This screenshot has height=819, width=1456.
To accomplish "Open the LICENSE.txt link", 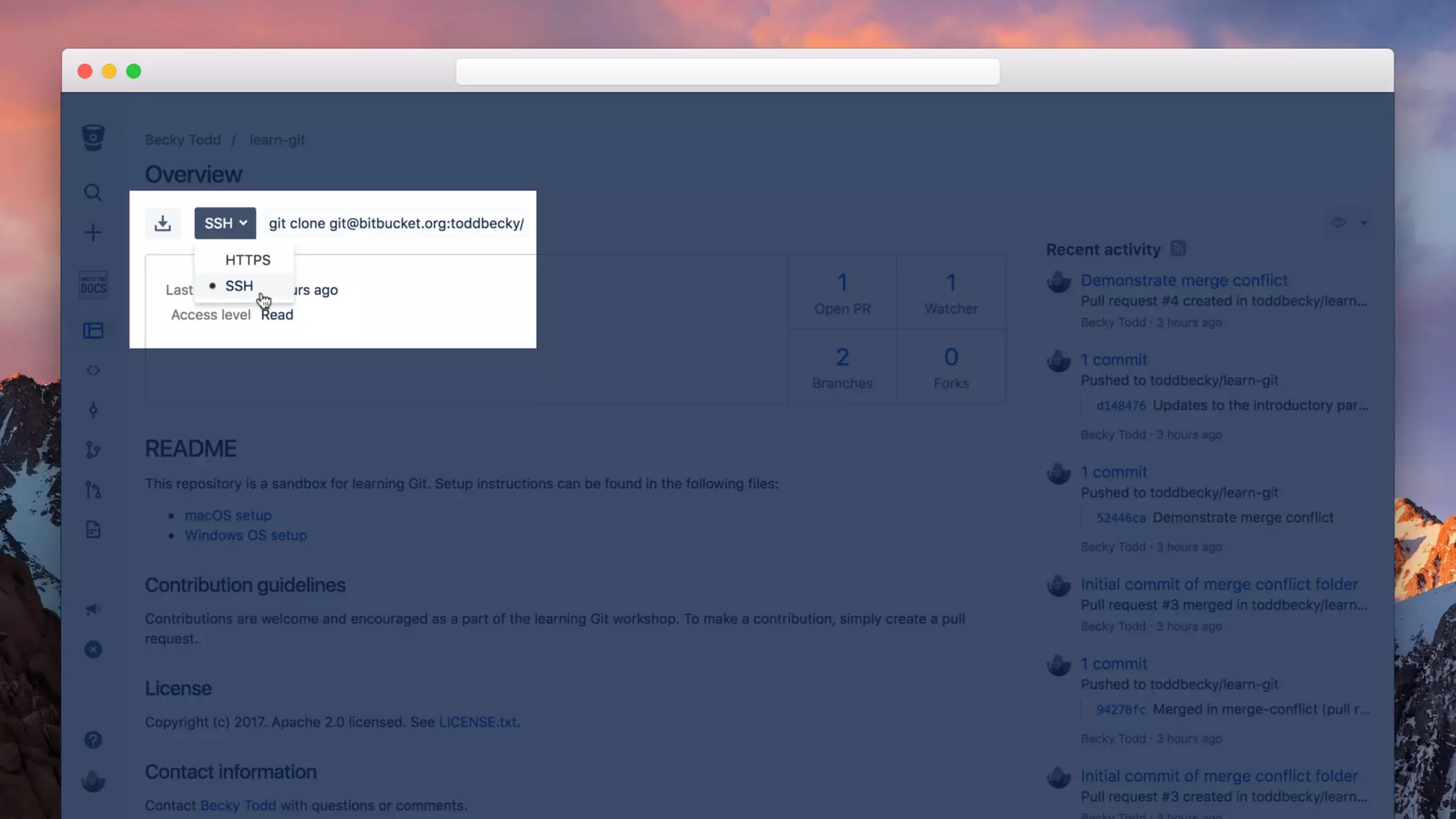I will point(478,722).
